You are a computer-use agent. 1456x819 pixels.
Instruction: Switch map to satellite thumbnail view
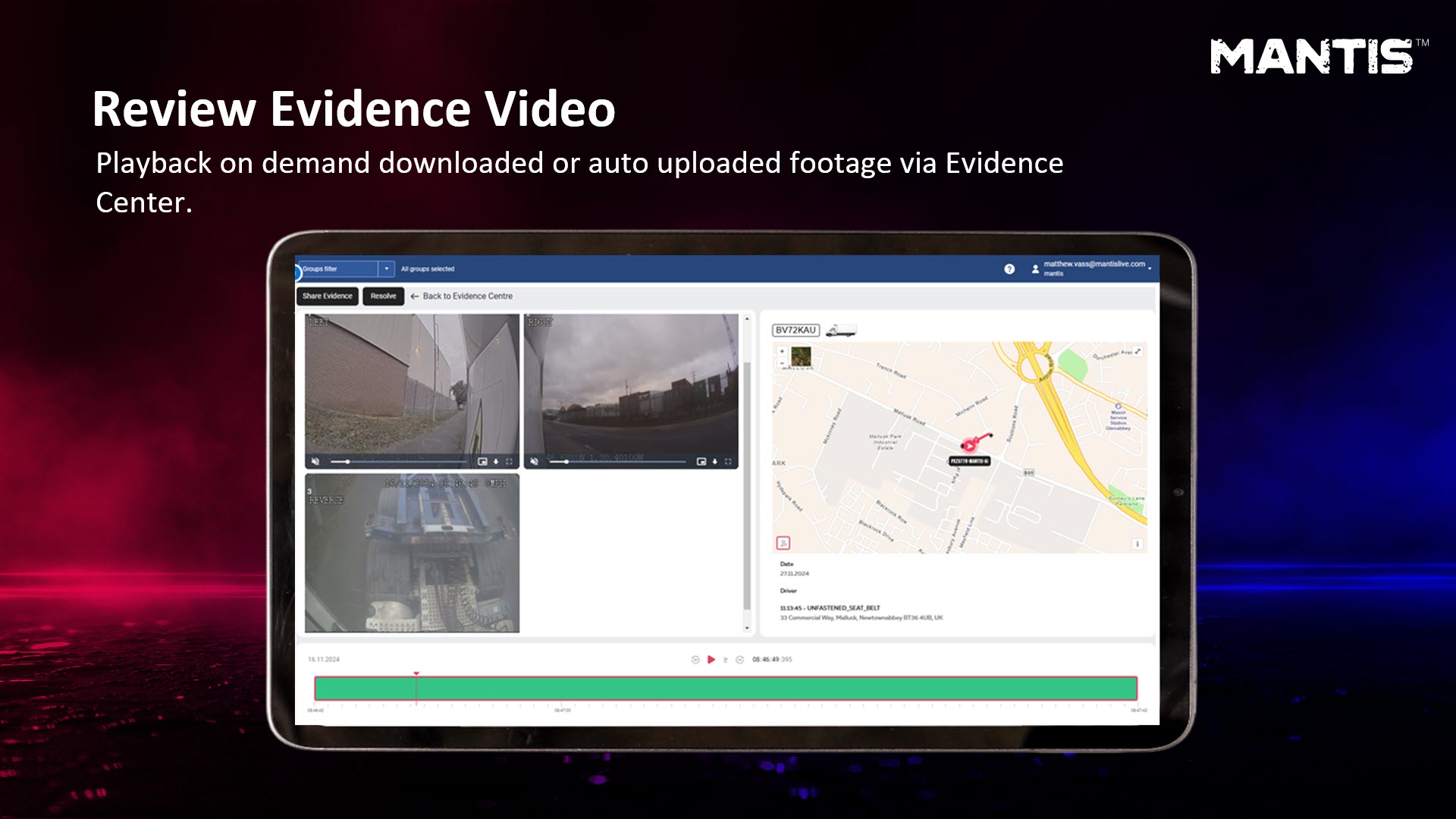click(x=801, y=356)
